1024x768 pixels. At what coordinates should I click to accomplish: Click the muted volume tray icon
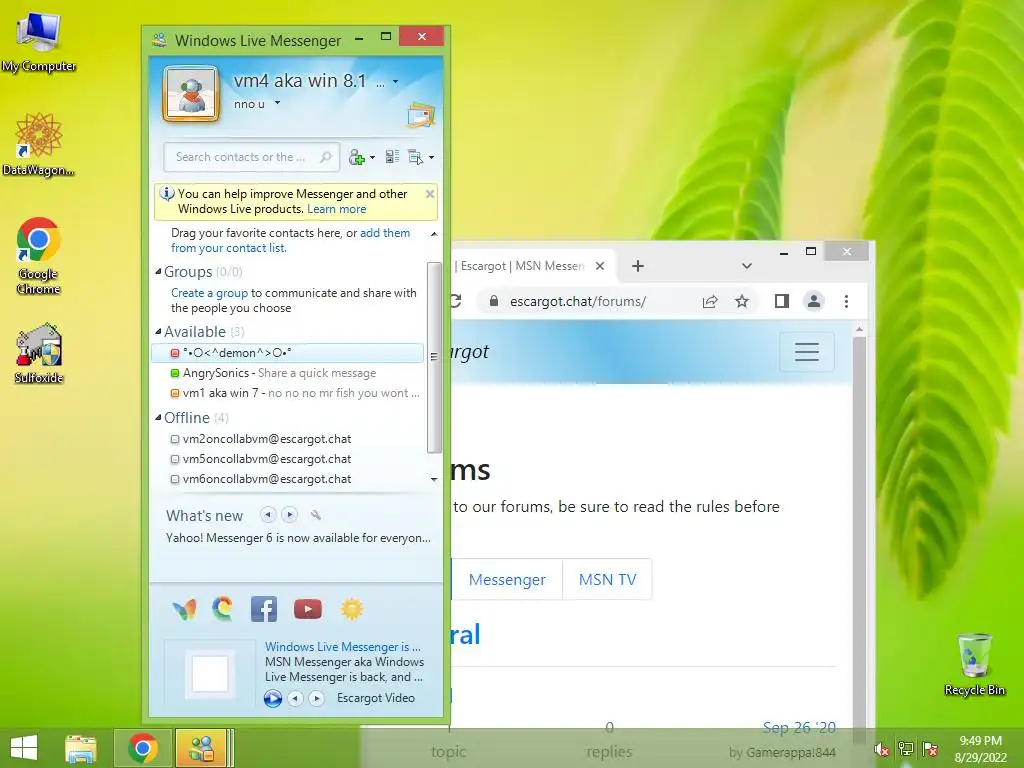[882, 750]
